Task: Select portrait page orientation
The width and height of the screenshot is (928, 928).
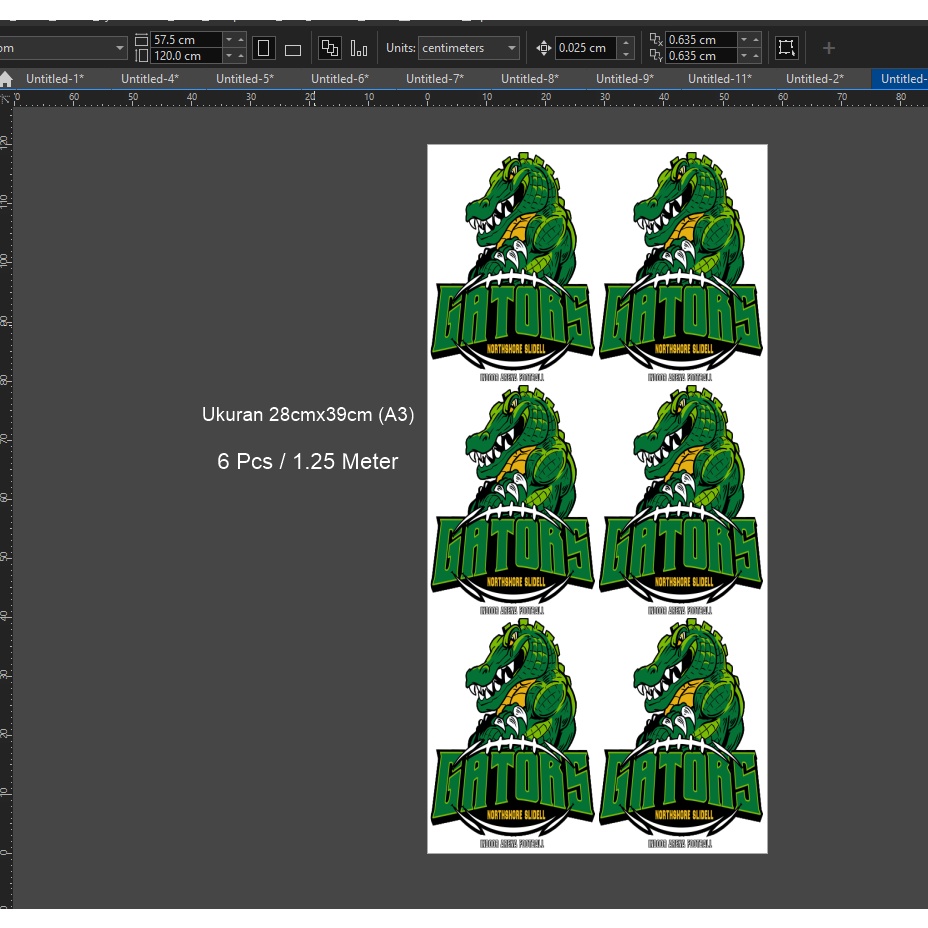Action: point(263,48)
